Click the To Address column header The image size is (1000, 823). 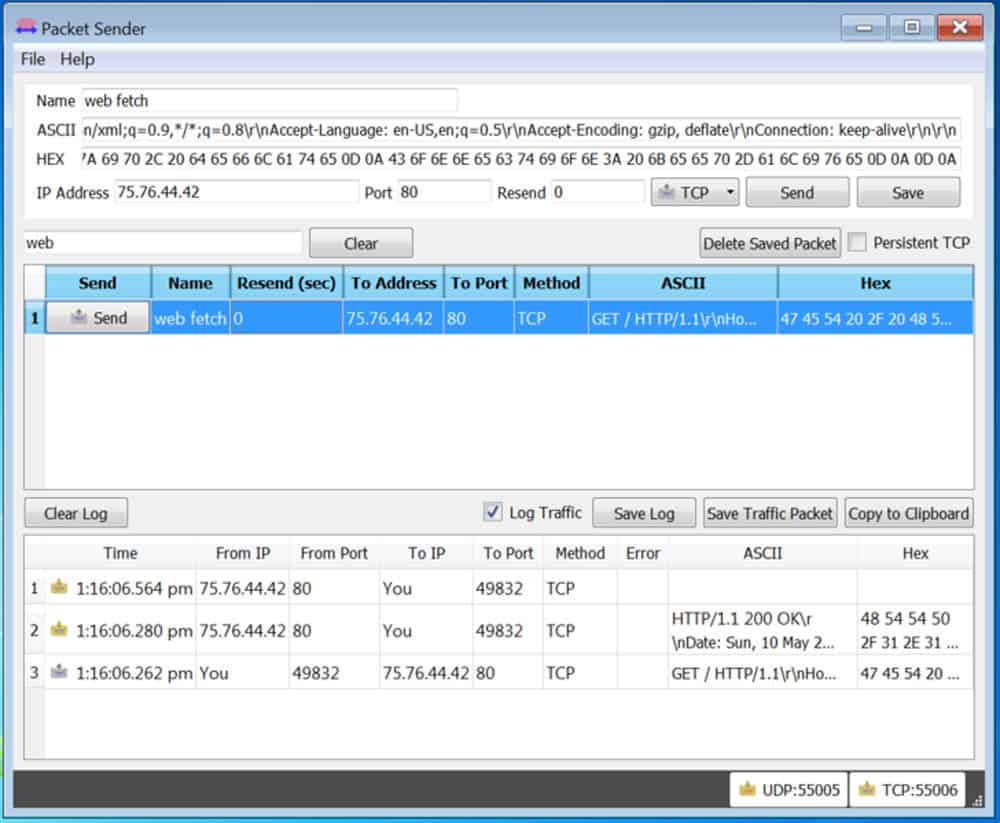click(393, 283)
